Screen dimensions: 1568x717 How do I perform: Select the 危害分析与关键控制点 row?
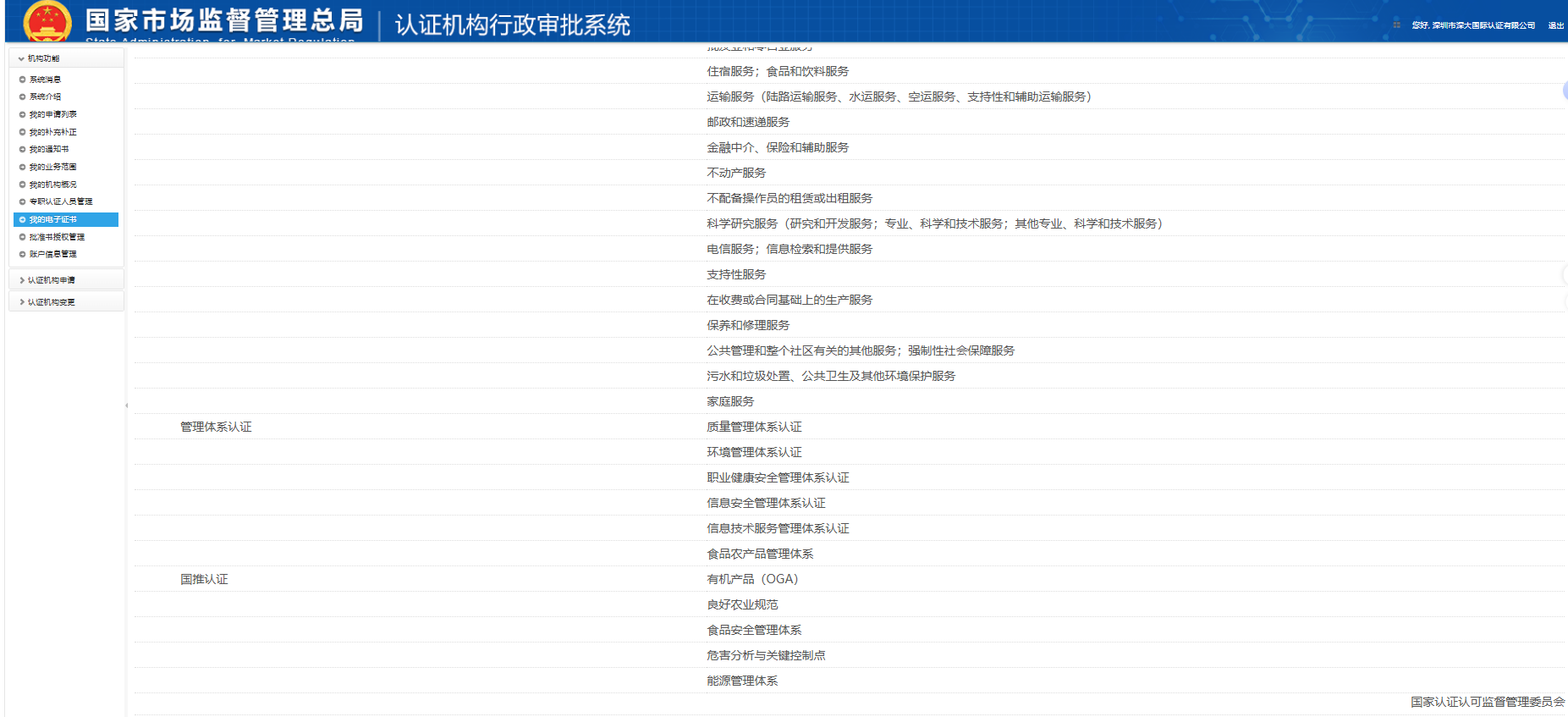click(849, 655)
